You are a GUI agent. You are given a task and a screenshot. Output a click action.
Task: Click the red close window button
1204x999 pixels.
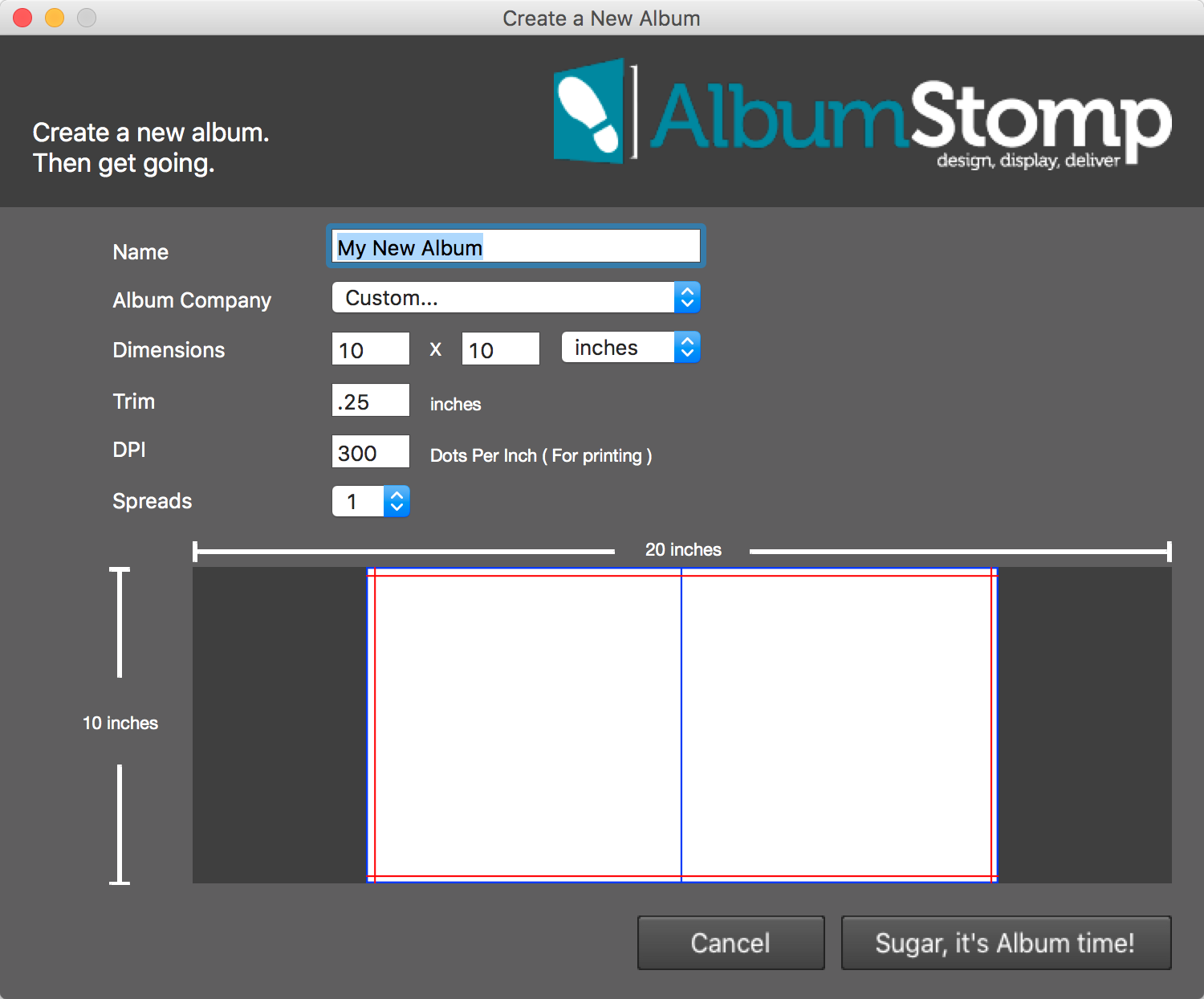pyautogui.click(x=22, y=17)
